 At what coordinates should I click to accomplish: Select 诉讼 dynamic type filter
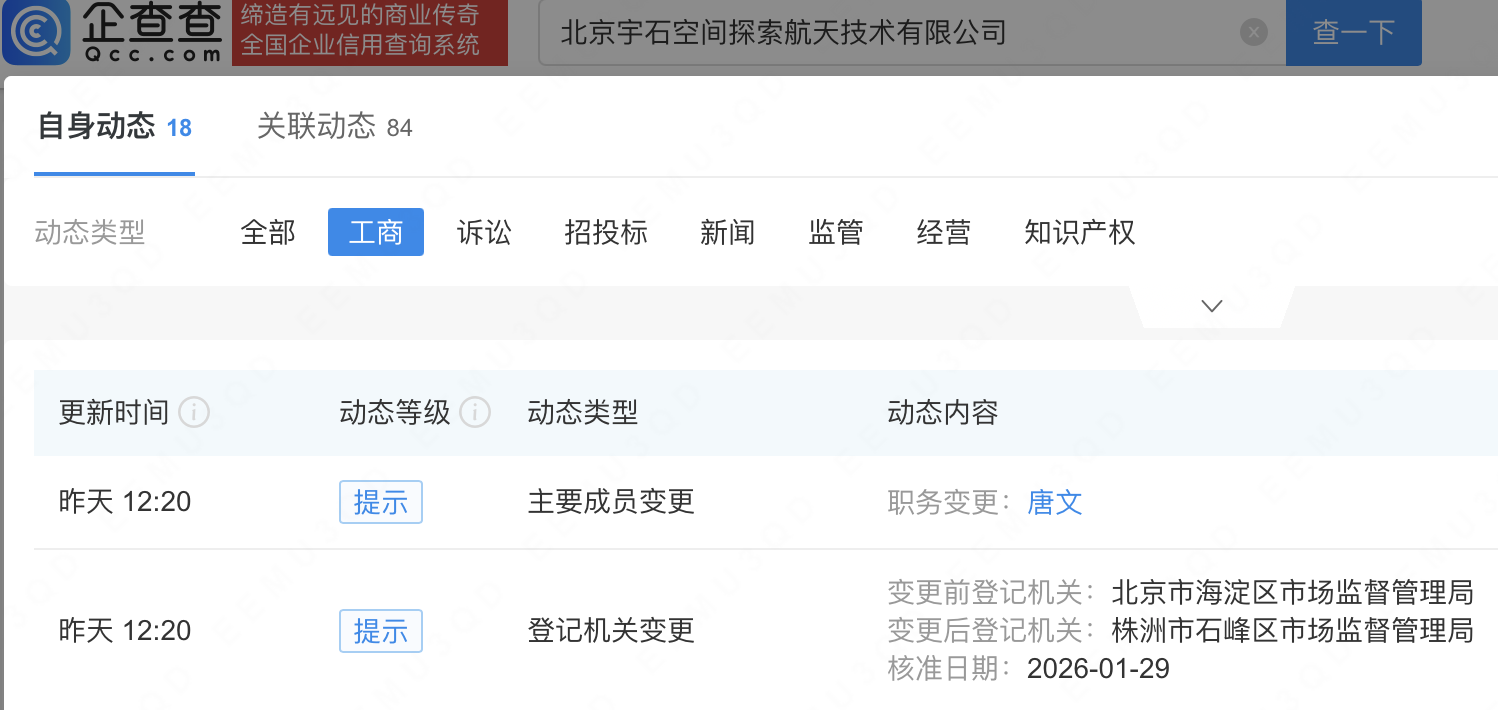pos(484,233)
